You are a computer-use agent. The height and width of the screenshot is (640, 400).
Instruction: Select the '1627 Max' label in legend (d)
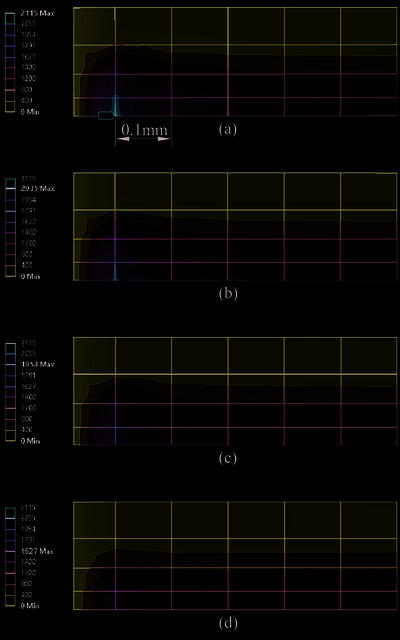(x=37, y=551)
